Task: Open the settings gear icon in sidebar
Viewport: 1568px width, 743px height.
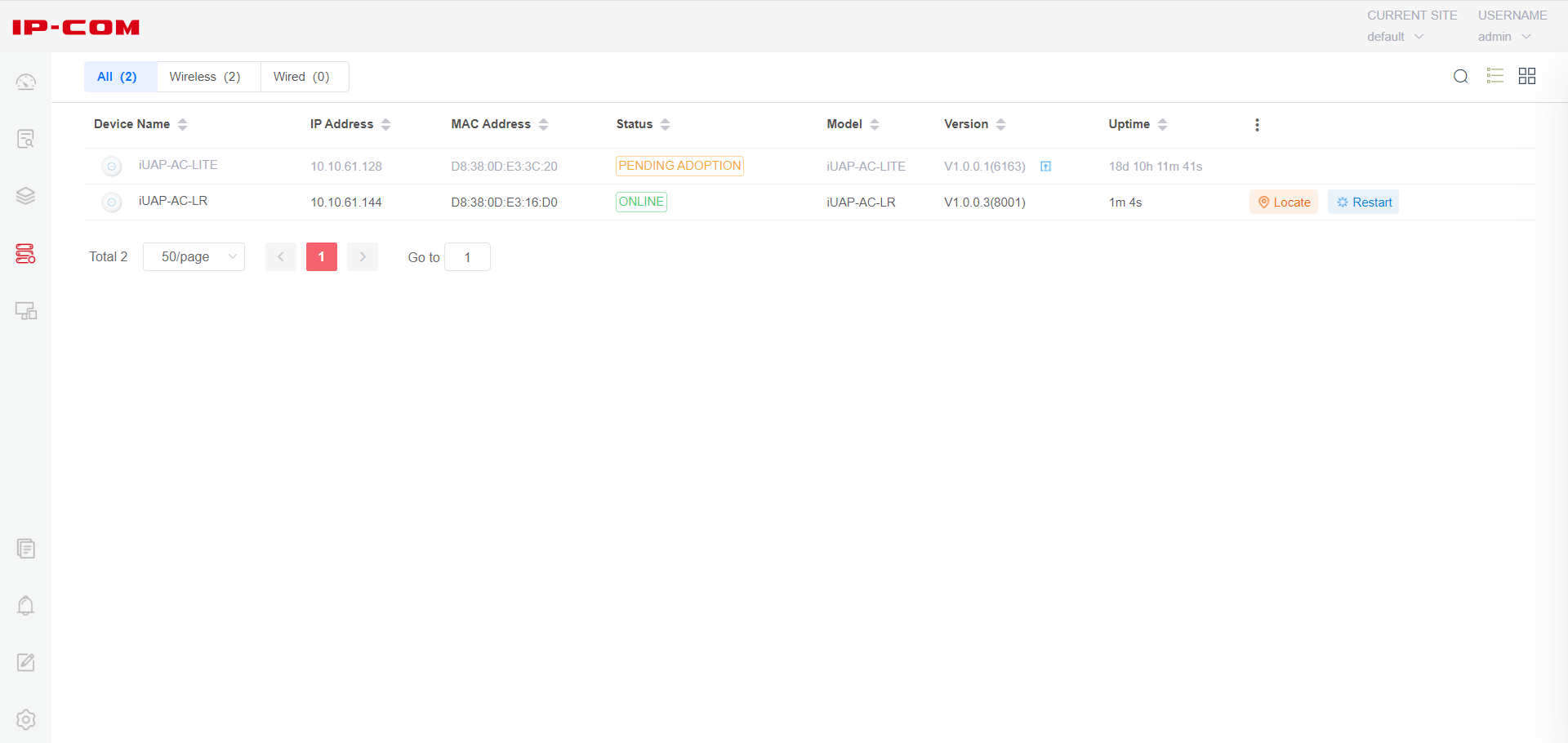Action: click(x=26, y=720)
